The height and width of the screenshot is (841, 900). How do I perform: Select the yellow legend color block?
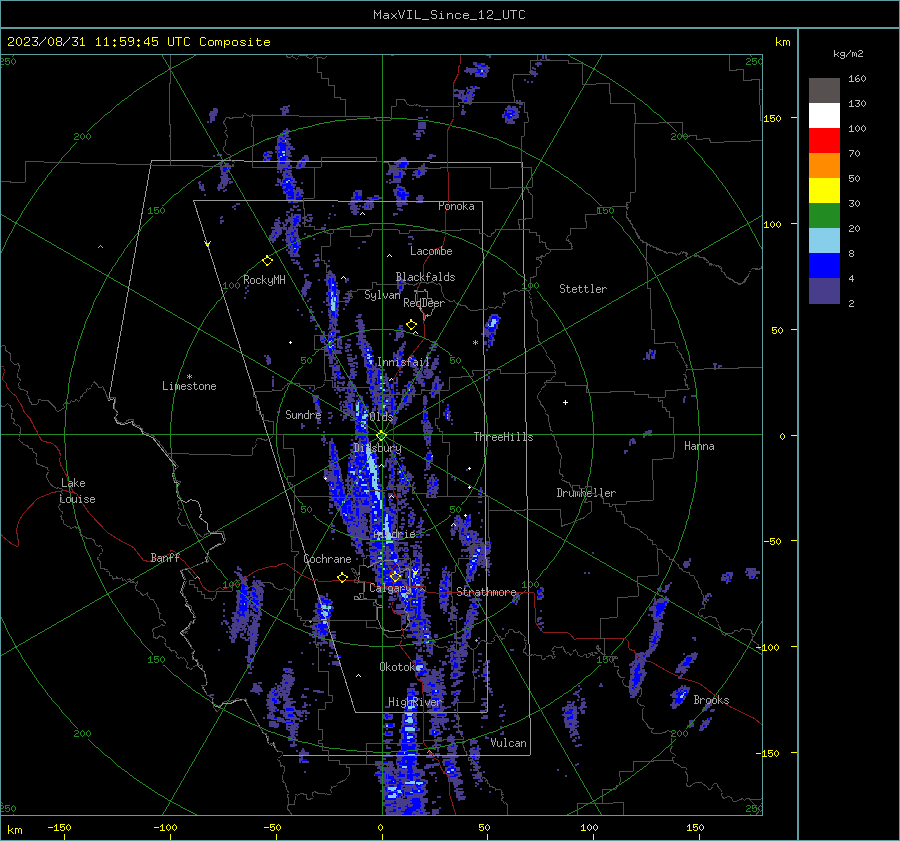824,191
